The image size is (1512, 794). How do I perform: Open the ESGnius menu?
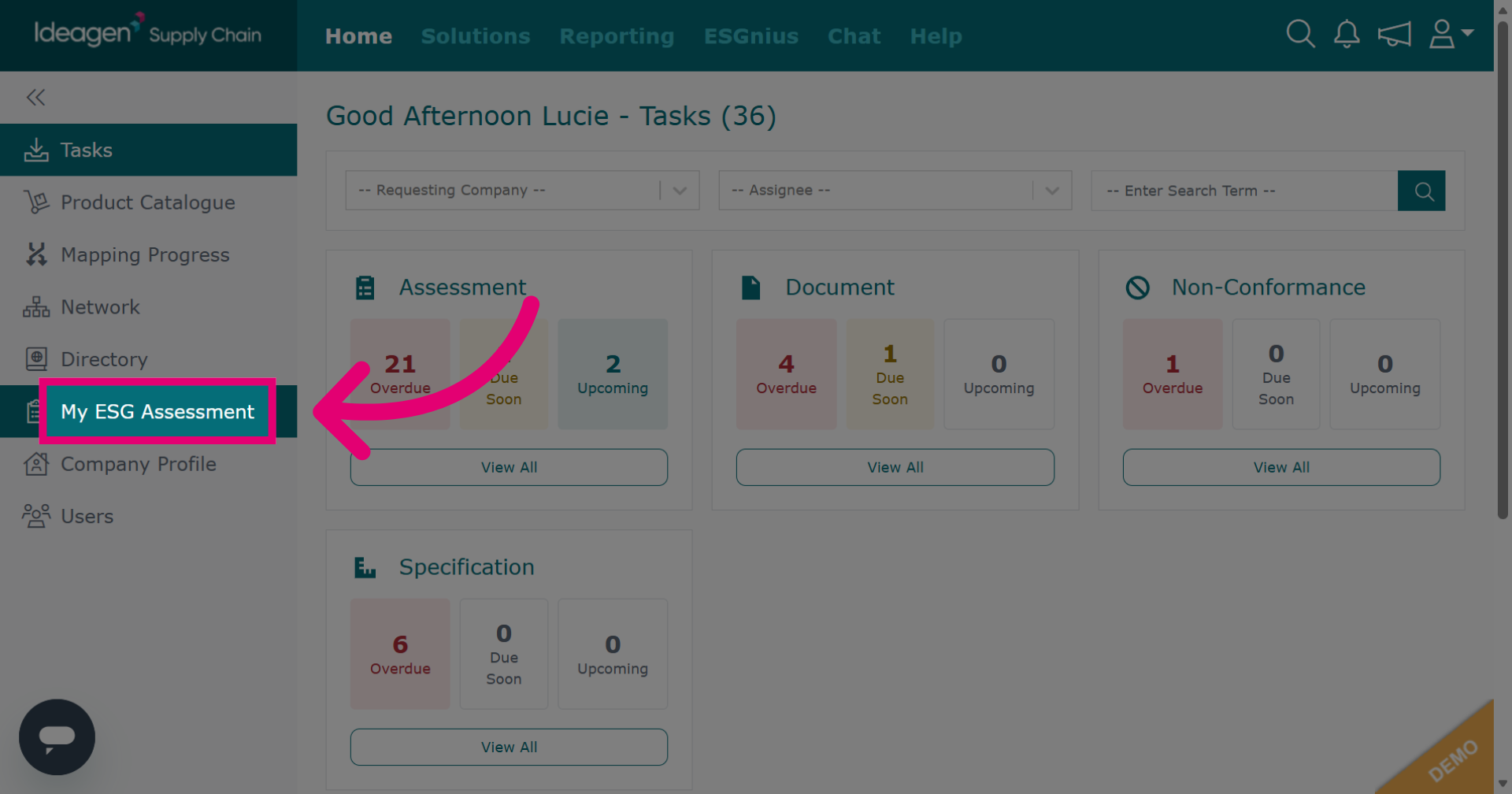pos(751,36)
